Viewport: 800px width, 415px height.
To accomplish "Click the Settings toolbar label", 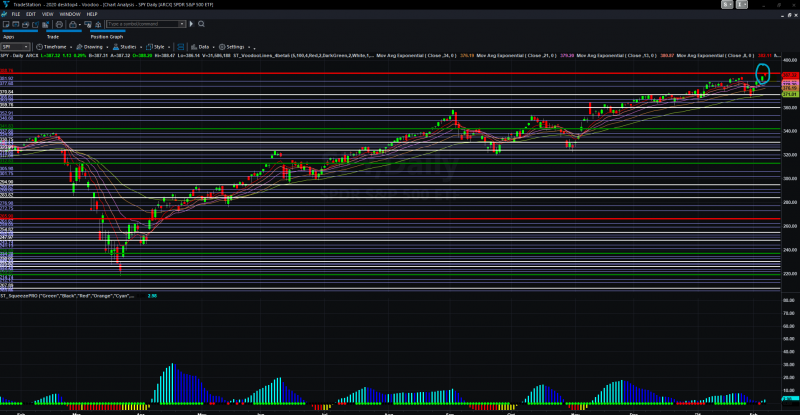I will coord(236,47).
